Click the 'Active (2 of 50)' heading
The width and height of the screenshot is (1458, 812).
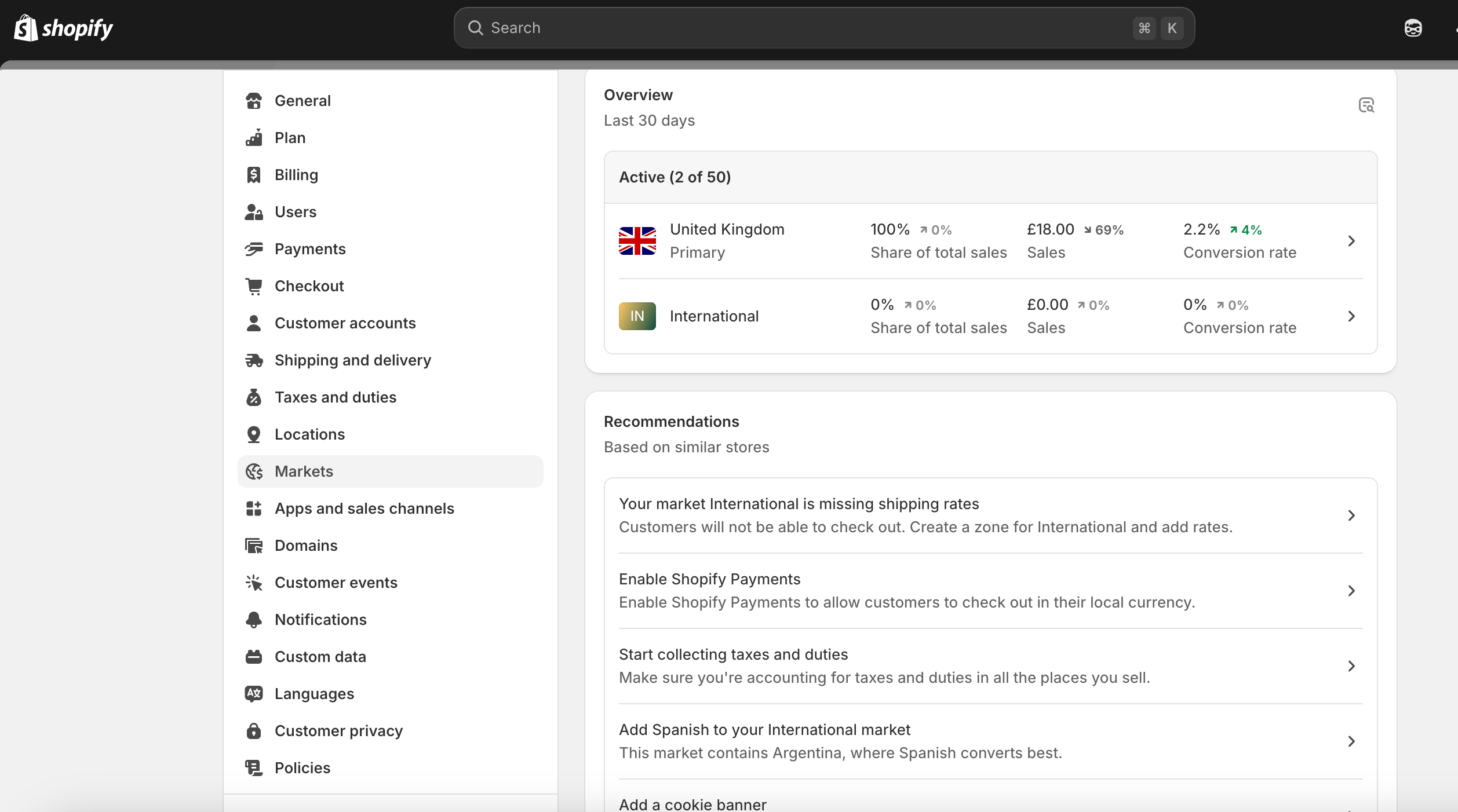tap(675, 177)
